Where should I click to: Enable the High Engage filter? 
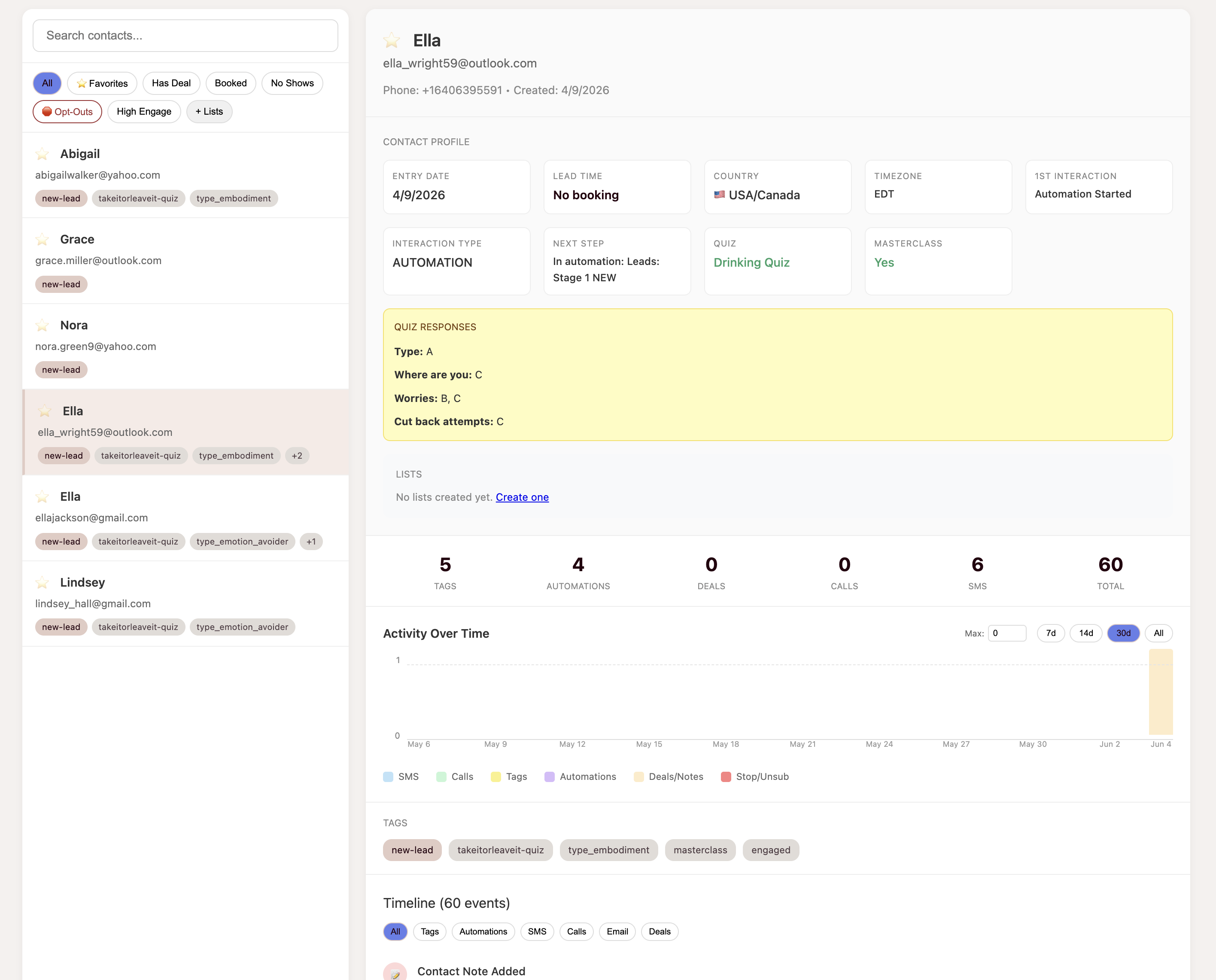pyautogui.click(x=144, y=111)
